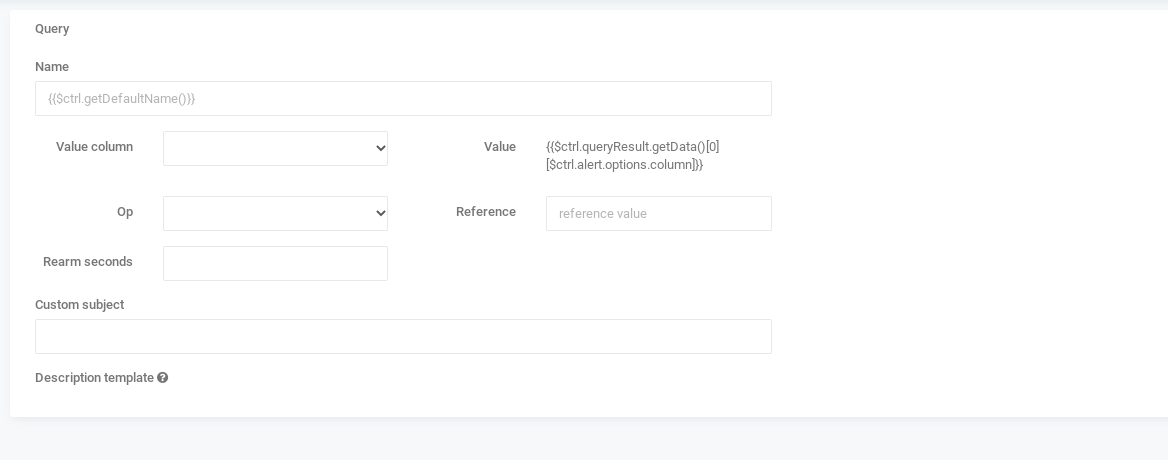Click the Custom subject text field
1168x460 pixels.
[403, 336]
